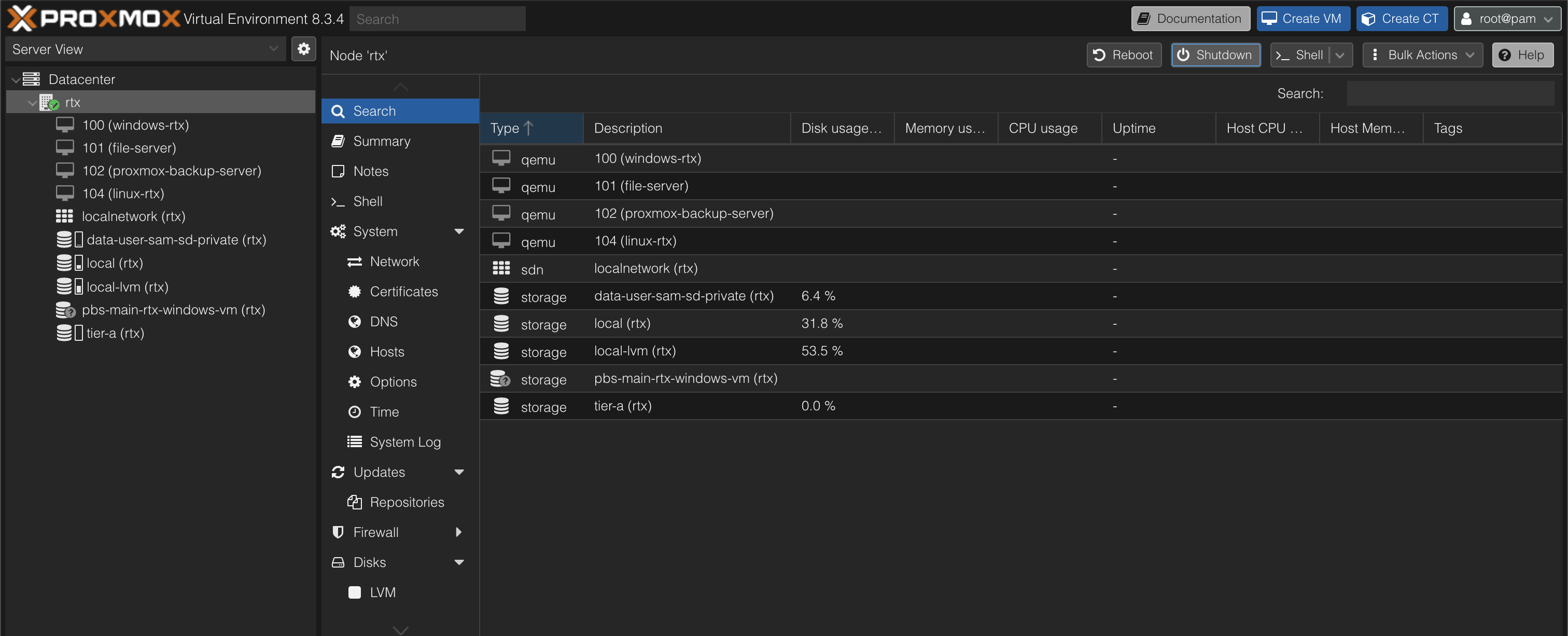Click the storage icon in data-user-sam-sd-private table row
1568x636 pixels.
(501, 296)
